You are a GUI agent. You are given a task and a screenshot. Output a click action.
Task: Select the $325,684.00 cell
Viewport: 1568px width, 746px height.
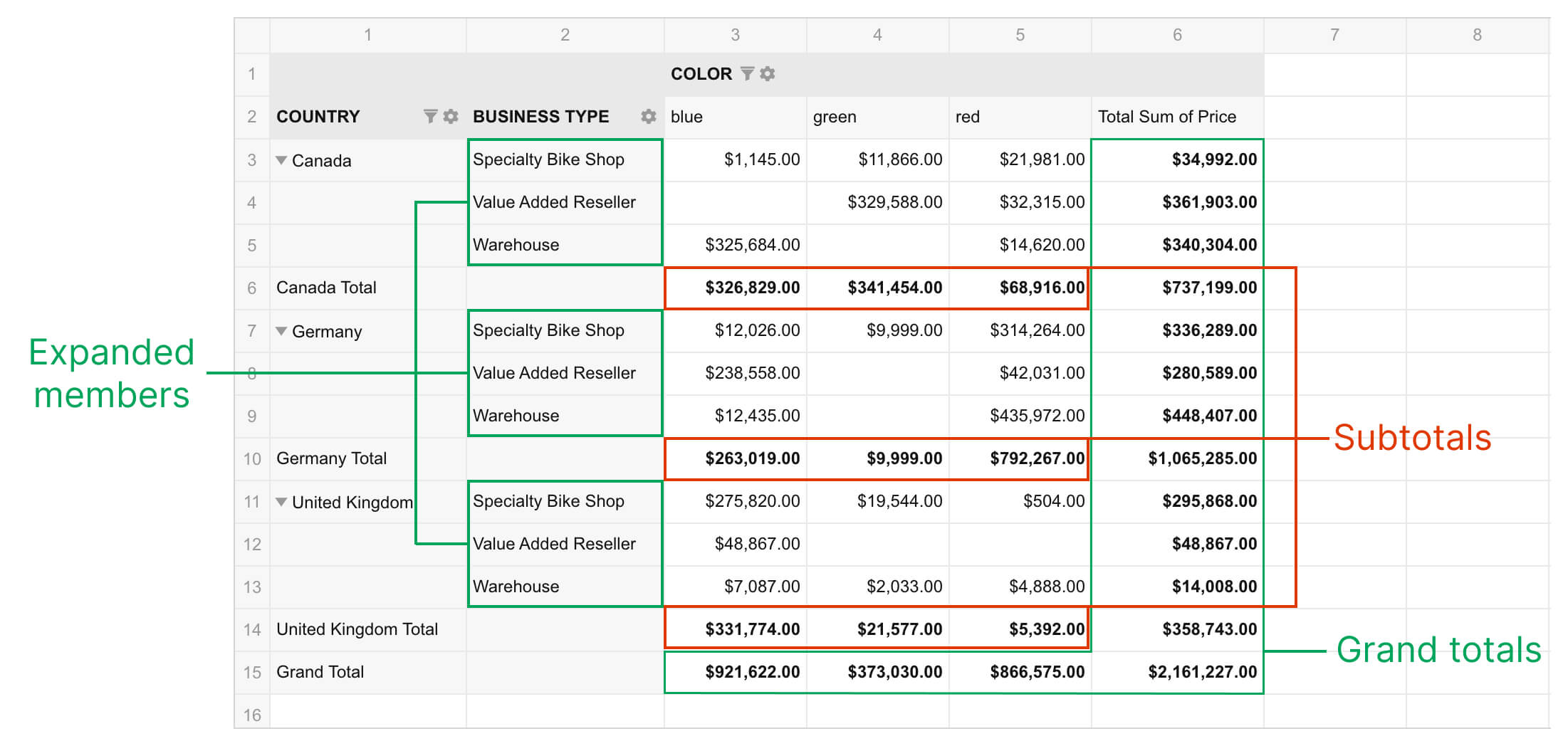735,246
